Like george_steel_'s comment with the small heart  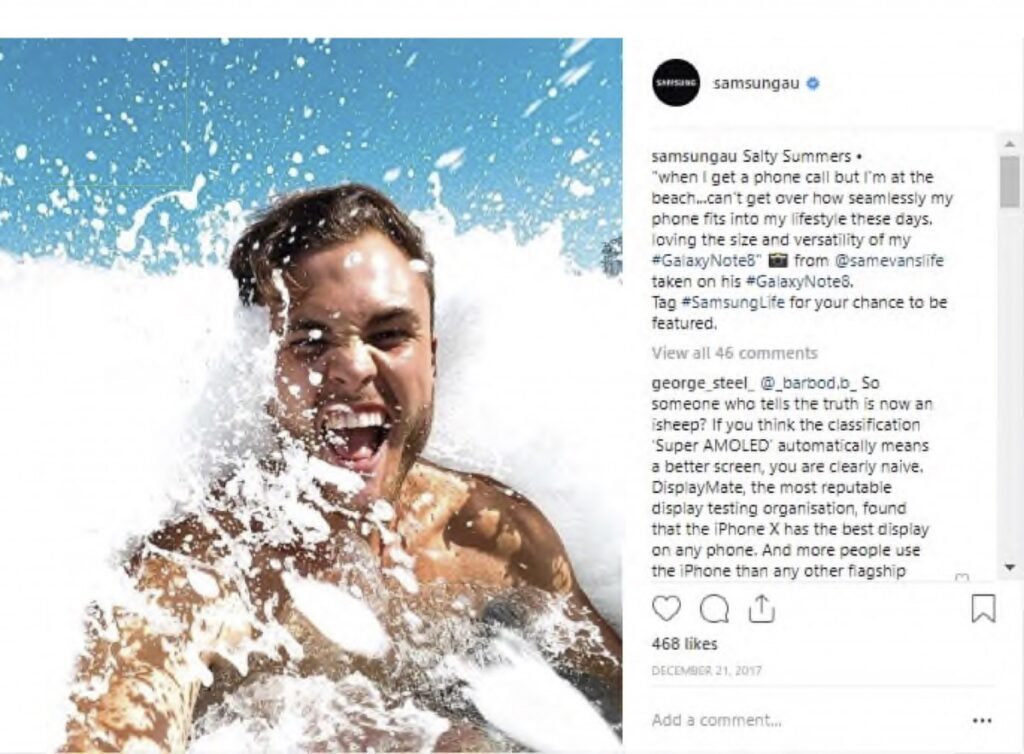click(962, 578)
